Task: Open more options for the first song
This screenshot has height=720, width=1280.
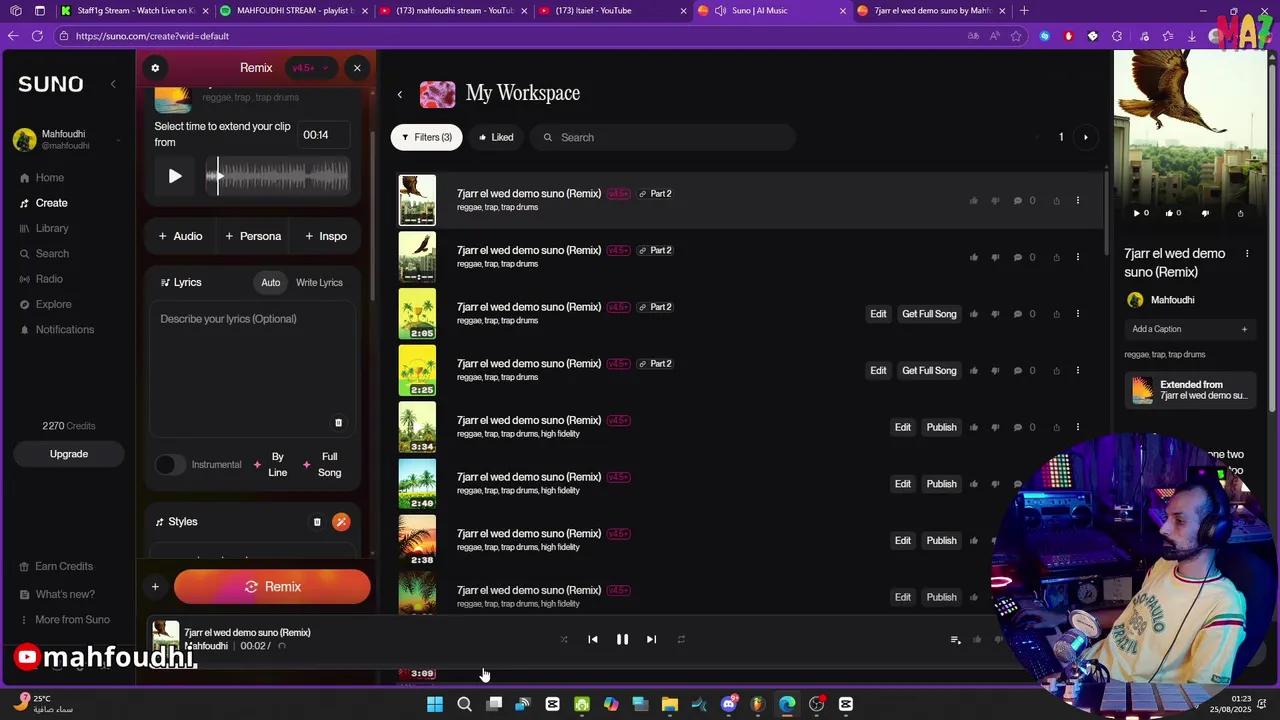Action: coord(1078,201)
